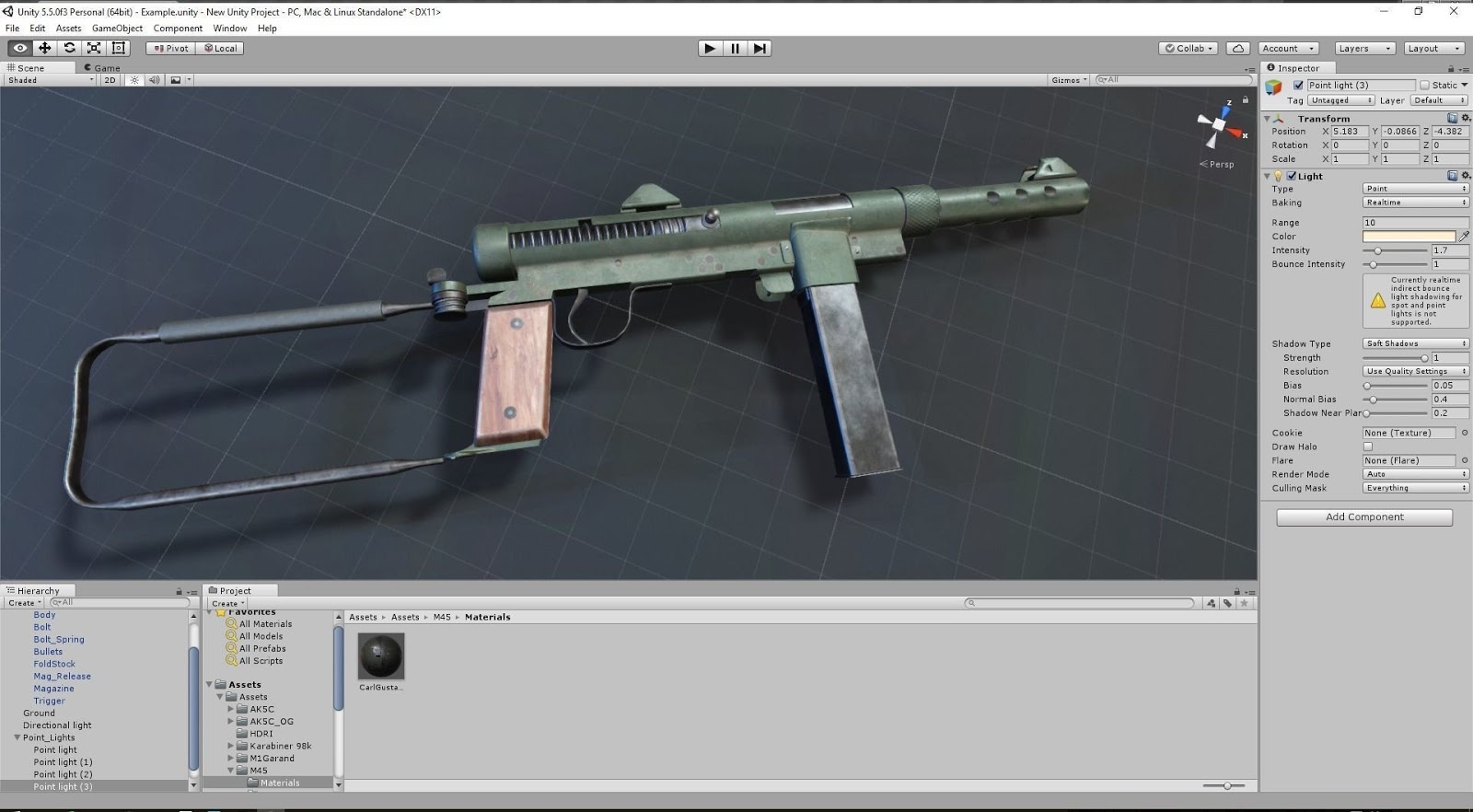This screenshot has width=1473, height=812.
Task: Enable the Static checkbox
Action: (1424, 85)
